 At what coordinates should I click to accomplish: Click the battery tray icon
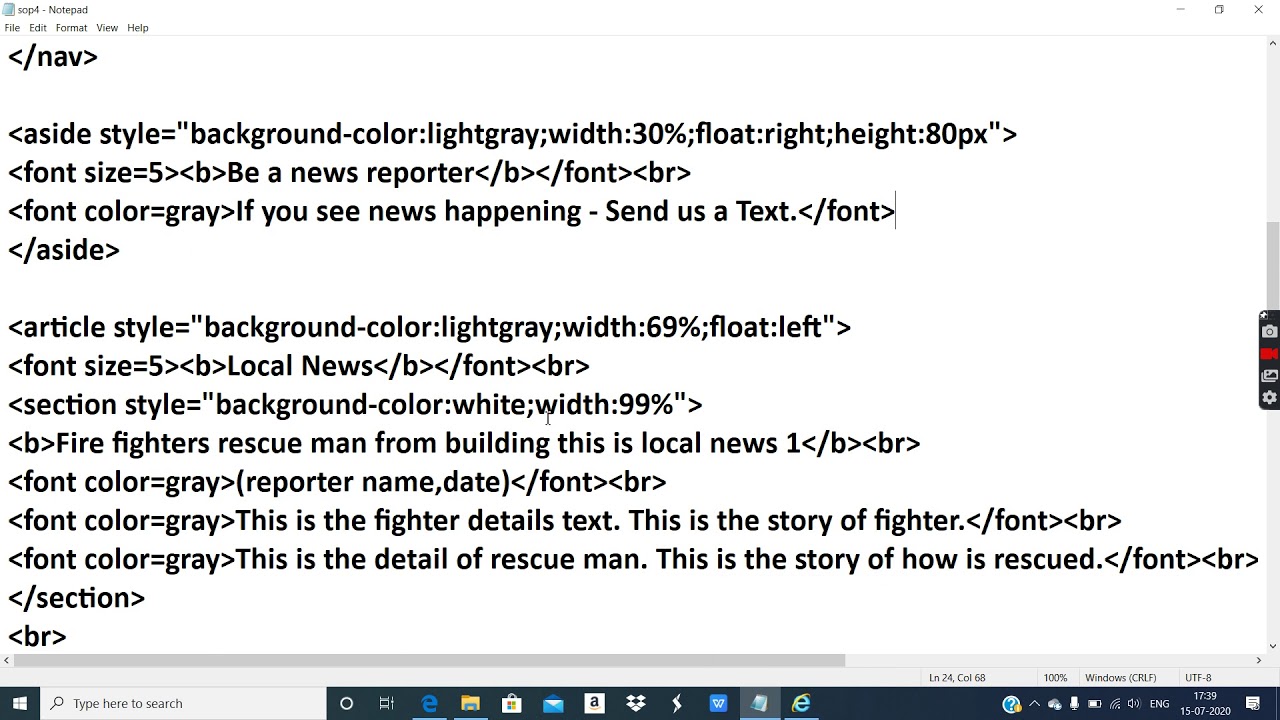pos(1094,704)
